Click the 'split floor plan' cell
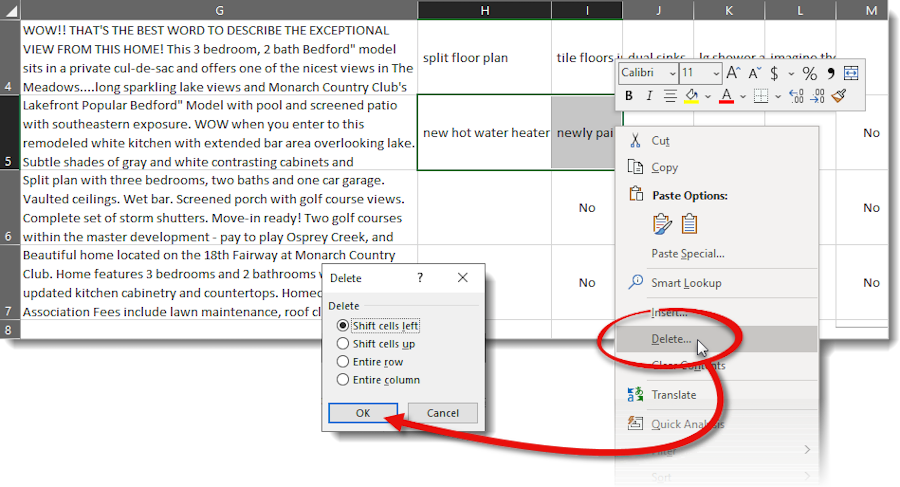Viewport: 900px width, 487px height. [x=484, y=57]
